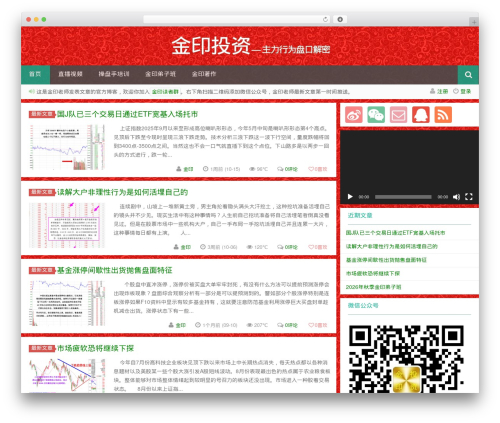Click the email envelope icon
The image size is (500, 423).
(x=398, y=115)
